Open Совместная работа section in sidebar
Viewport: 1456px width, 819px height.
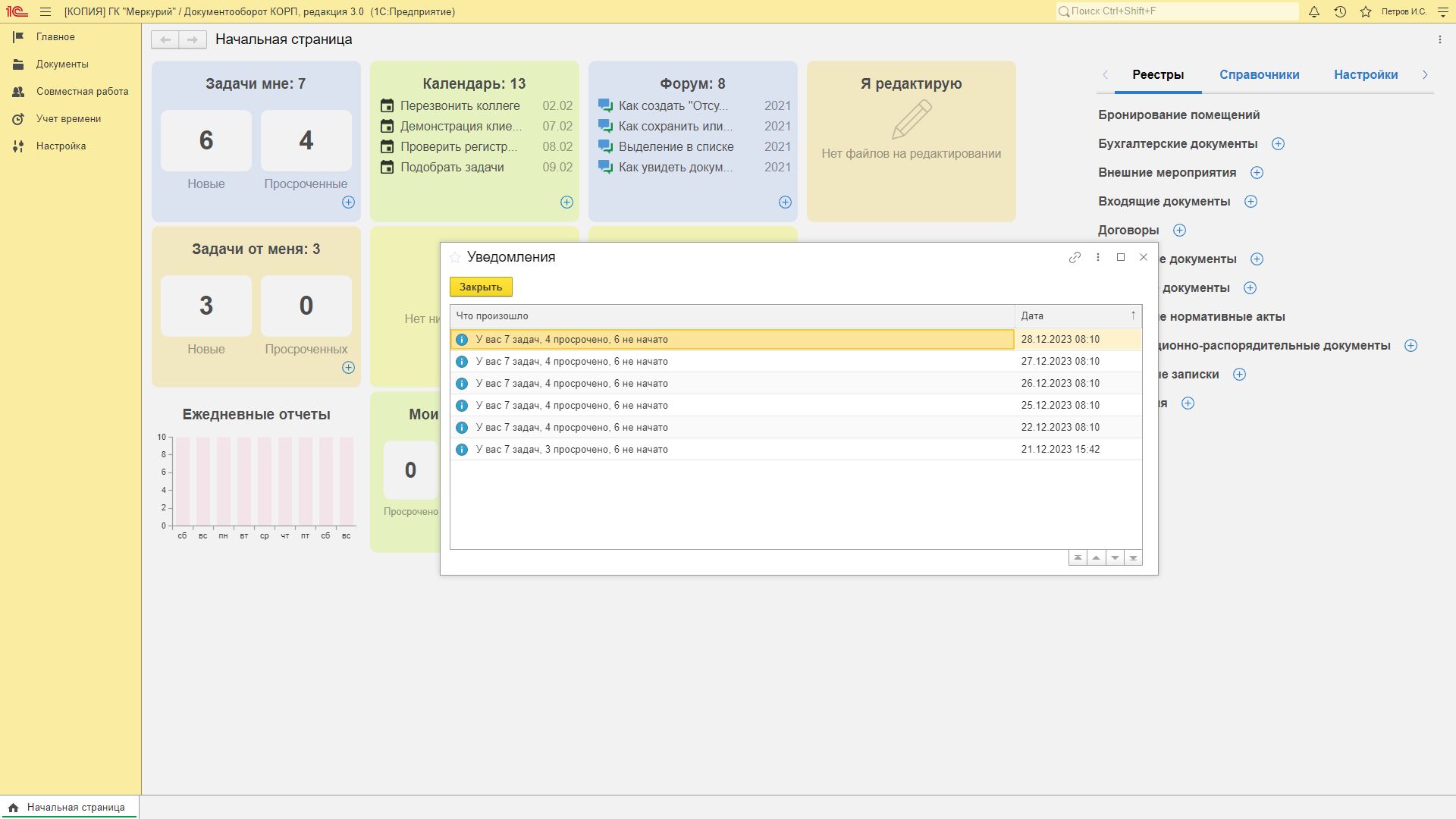tap(82, 91)
